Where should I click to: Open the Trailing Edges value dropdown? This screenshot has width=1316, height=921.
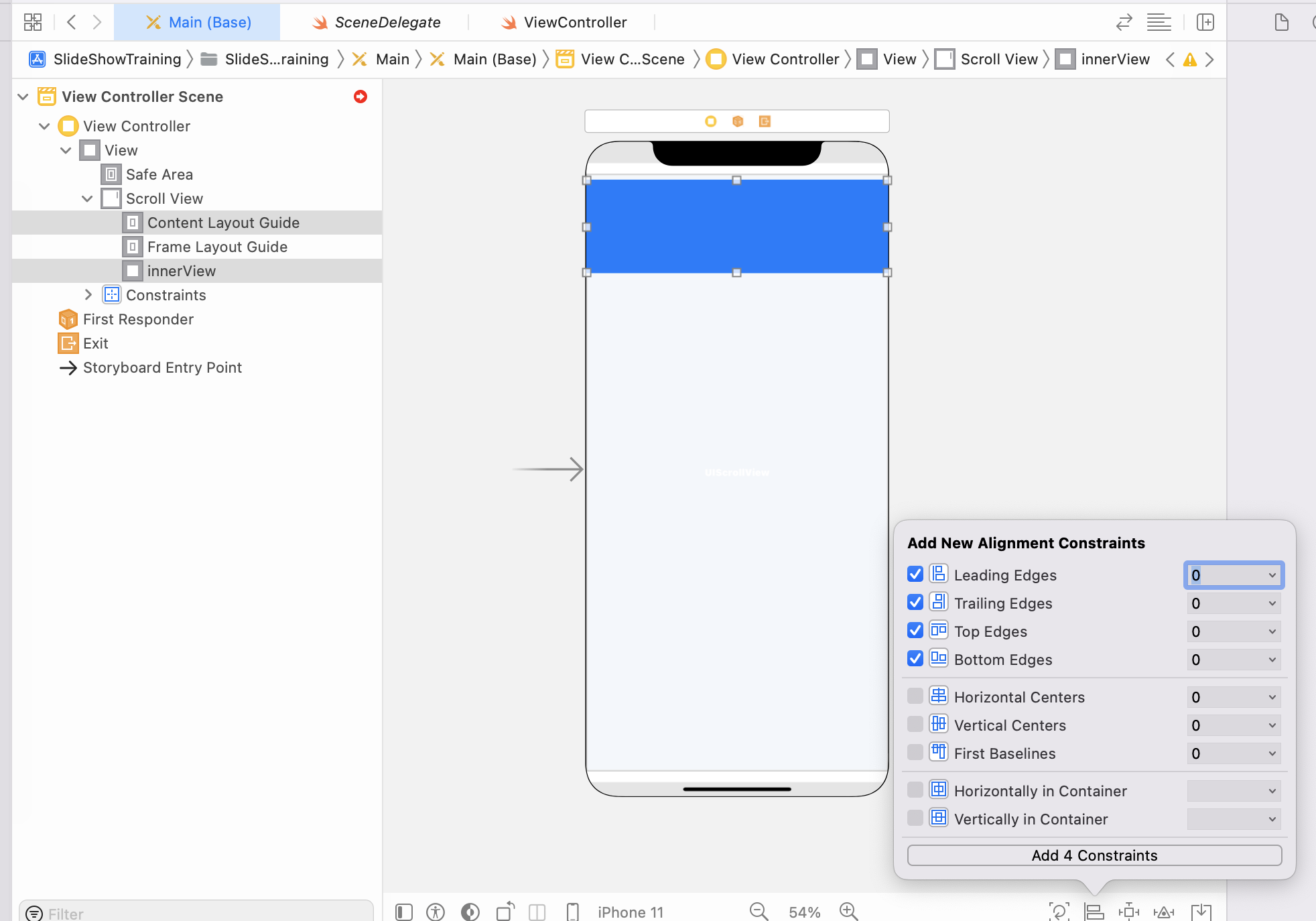[x=1272, y=603]
